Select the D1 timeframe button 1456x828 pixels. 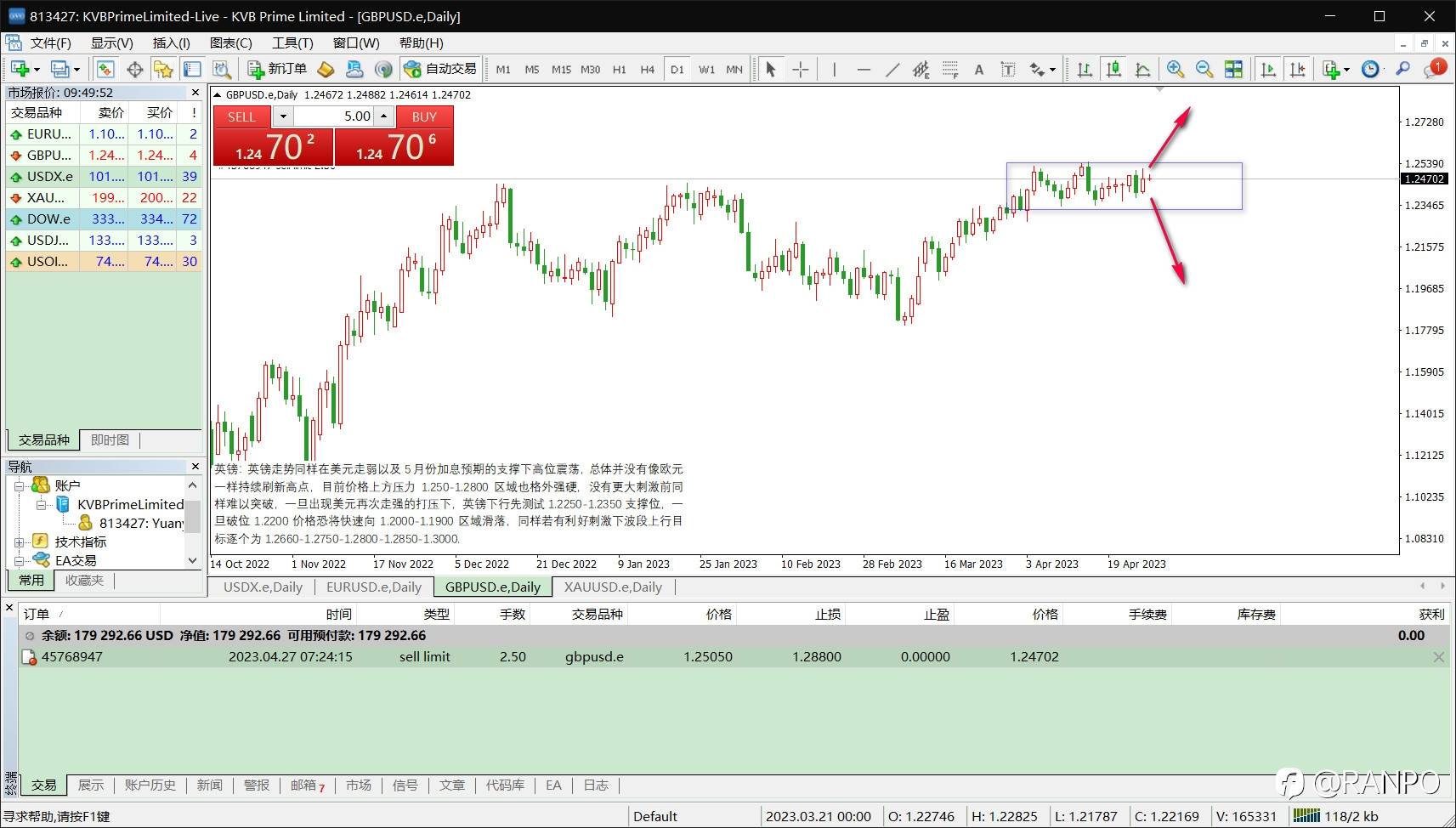pos(677,70)
